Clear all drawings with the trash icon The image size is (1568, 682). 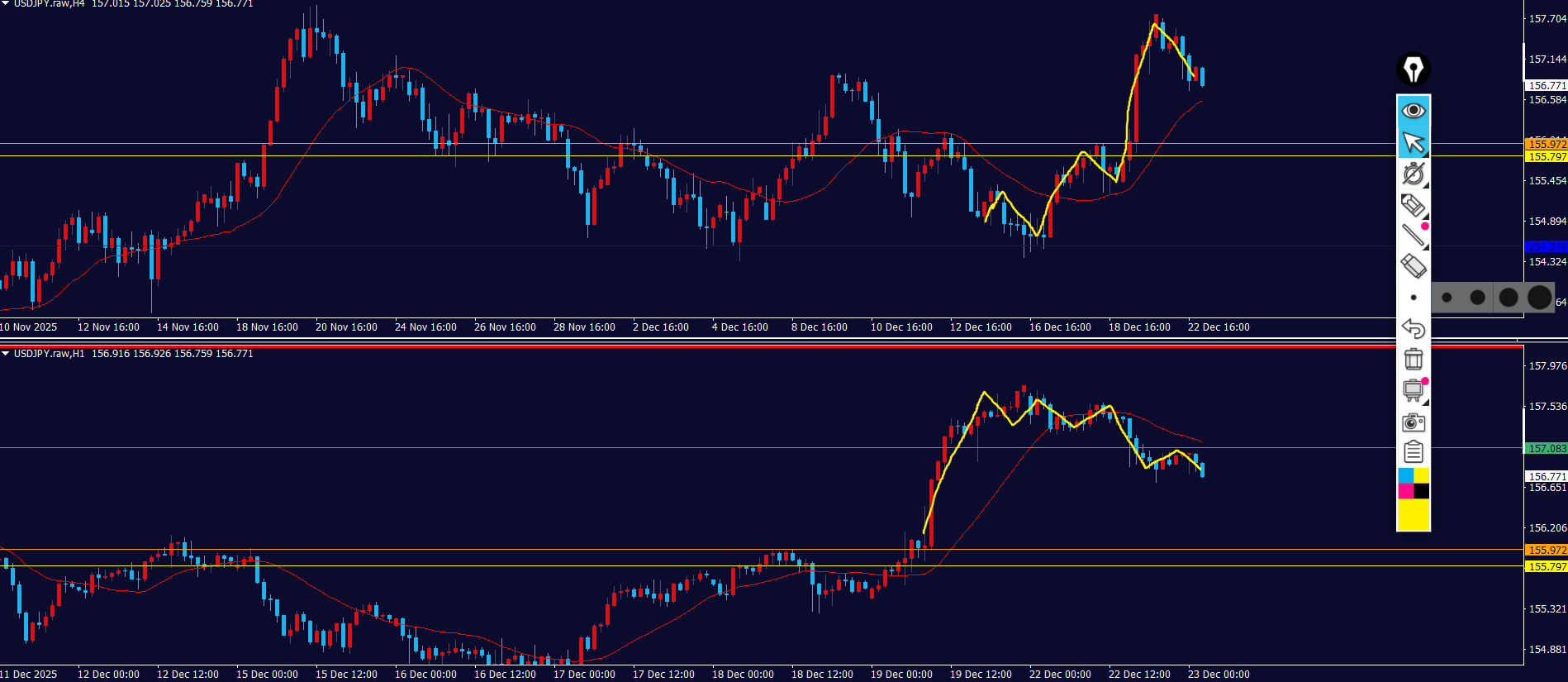(x=1413, y=359)
